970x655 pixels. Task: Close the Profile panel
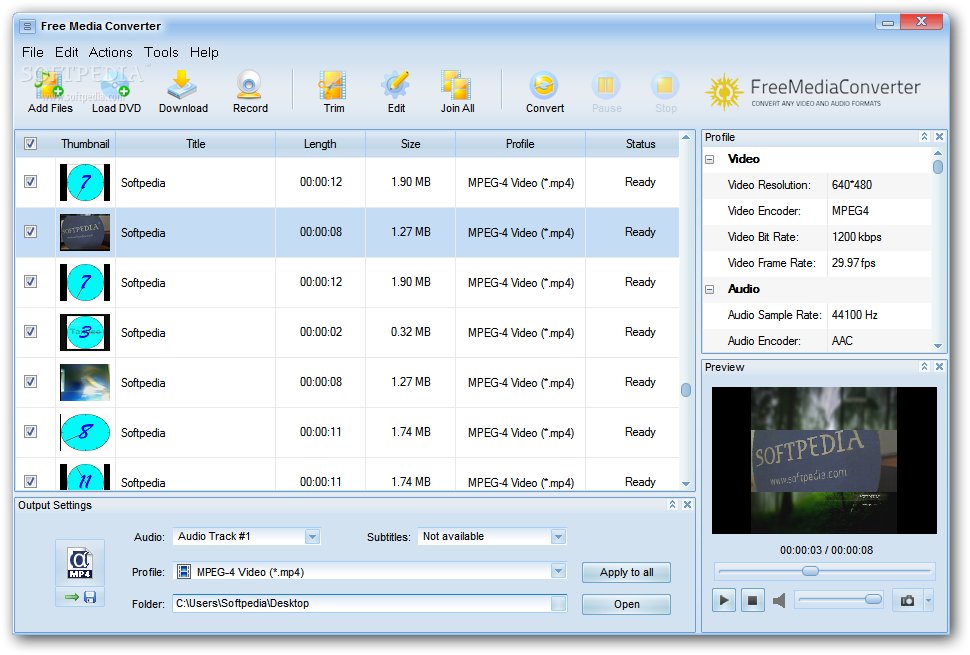point(939,137)
